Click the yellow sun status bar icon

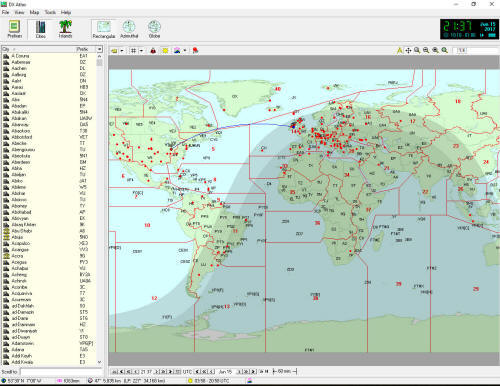(190, 381)
